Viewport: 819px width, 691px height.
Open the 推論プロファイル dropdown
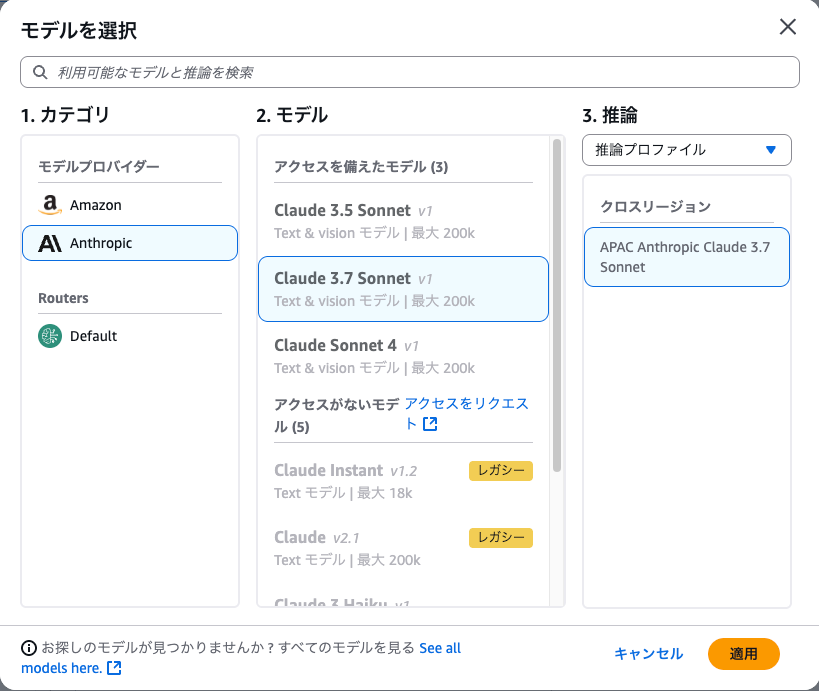click(687, 150)
